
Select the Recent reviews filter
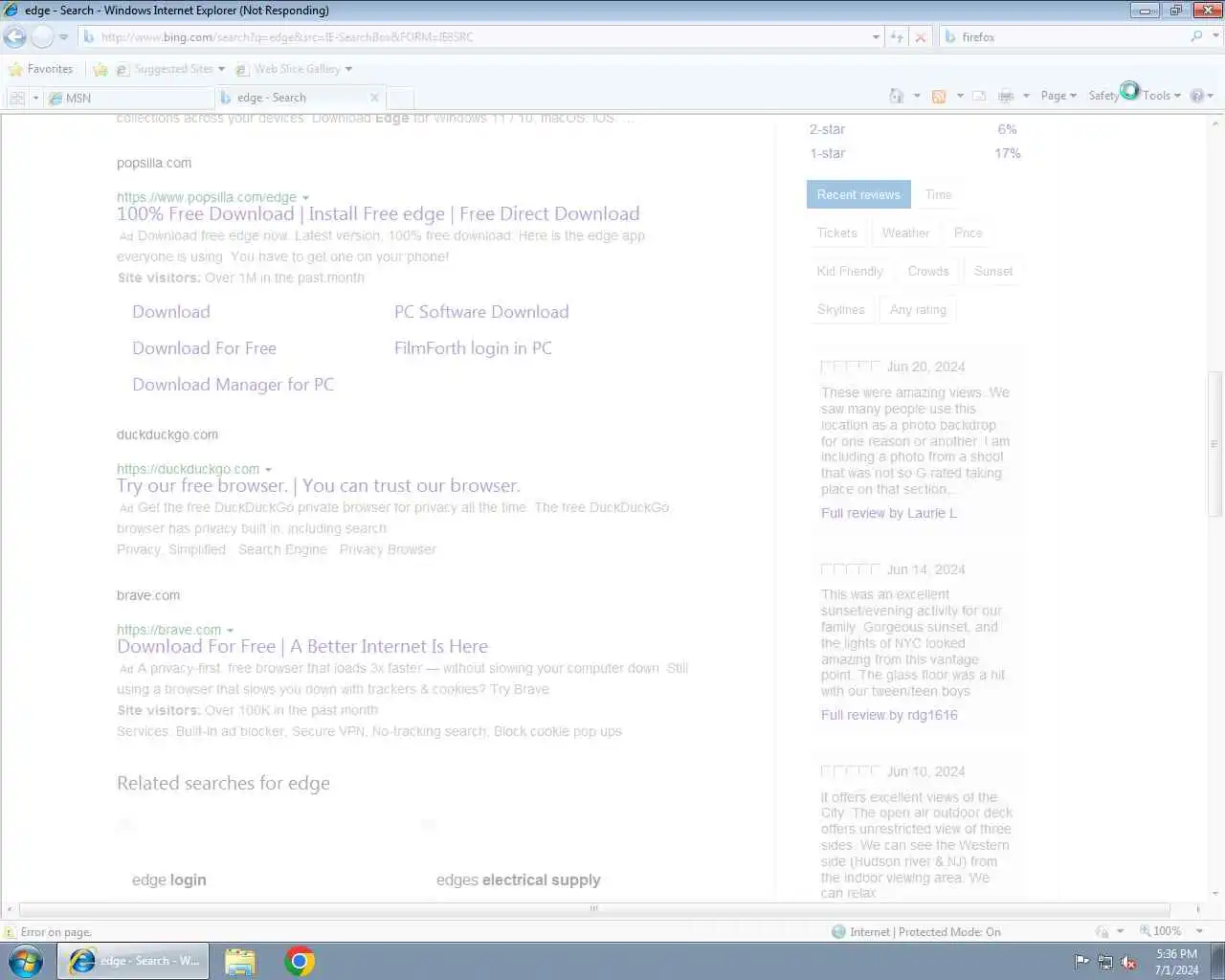click(x=858, y=194)
